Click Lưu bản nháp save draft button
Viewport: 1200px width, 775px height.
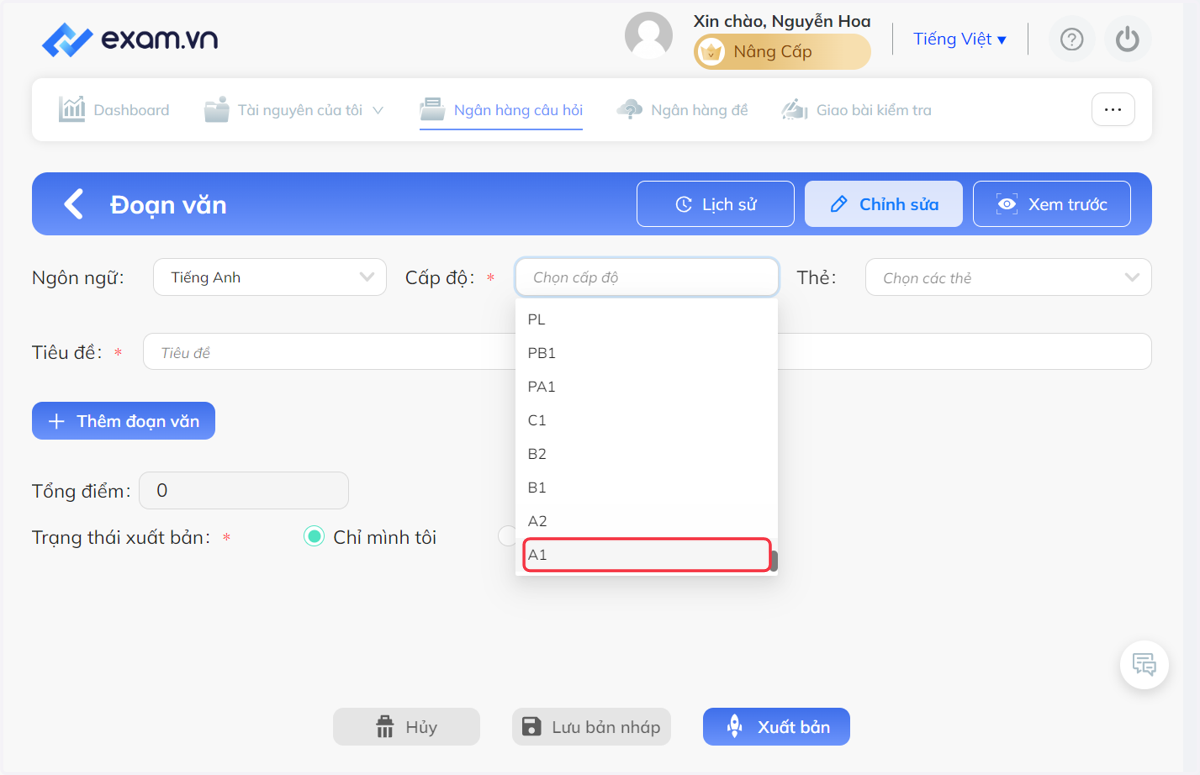click(591, 727)
